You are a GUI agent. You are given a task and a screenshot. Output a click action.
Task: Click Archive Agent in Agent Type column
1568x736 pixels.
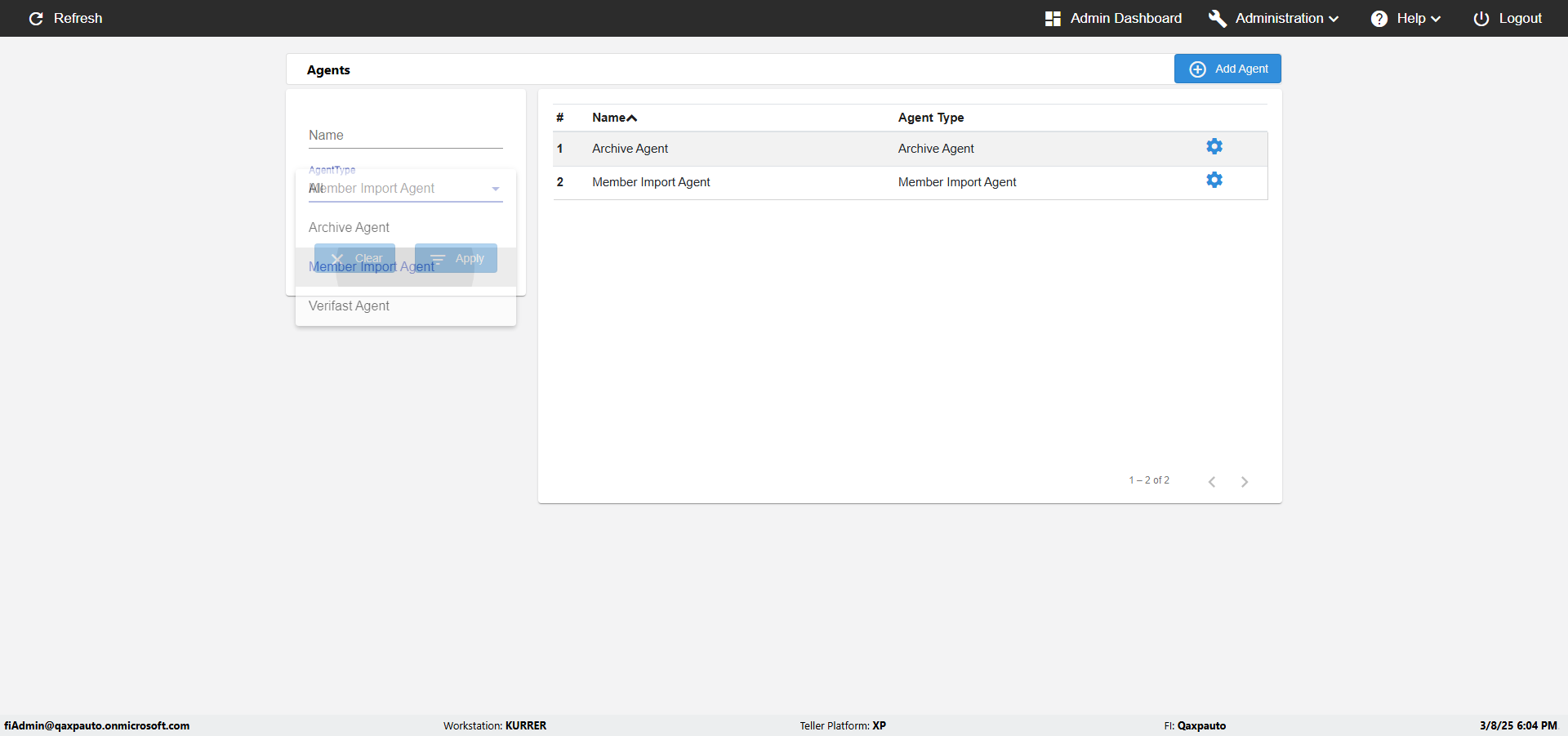(936, 149)
